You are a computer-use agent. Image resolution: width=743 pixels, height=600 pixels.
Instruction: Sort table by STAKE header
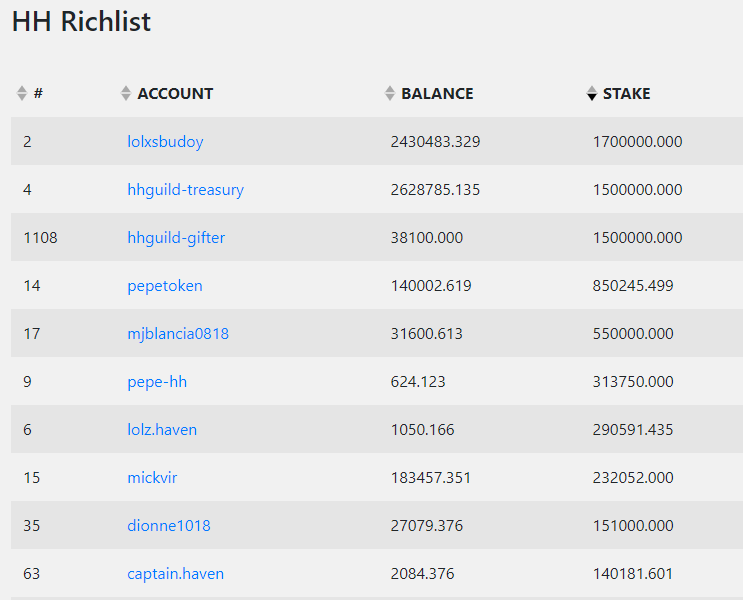click(626, 93)
